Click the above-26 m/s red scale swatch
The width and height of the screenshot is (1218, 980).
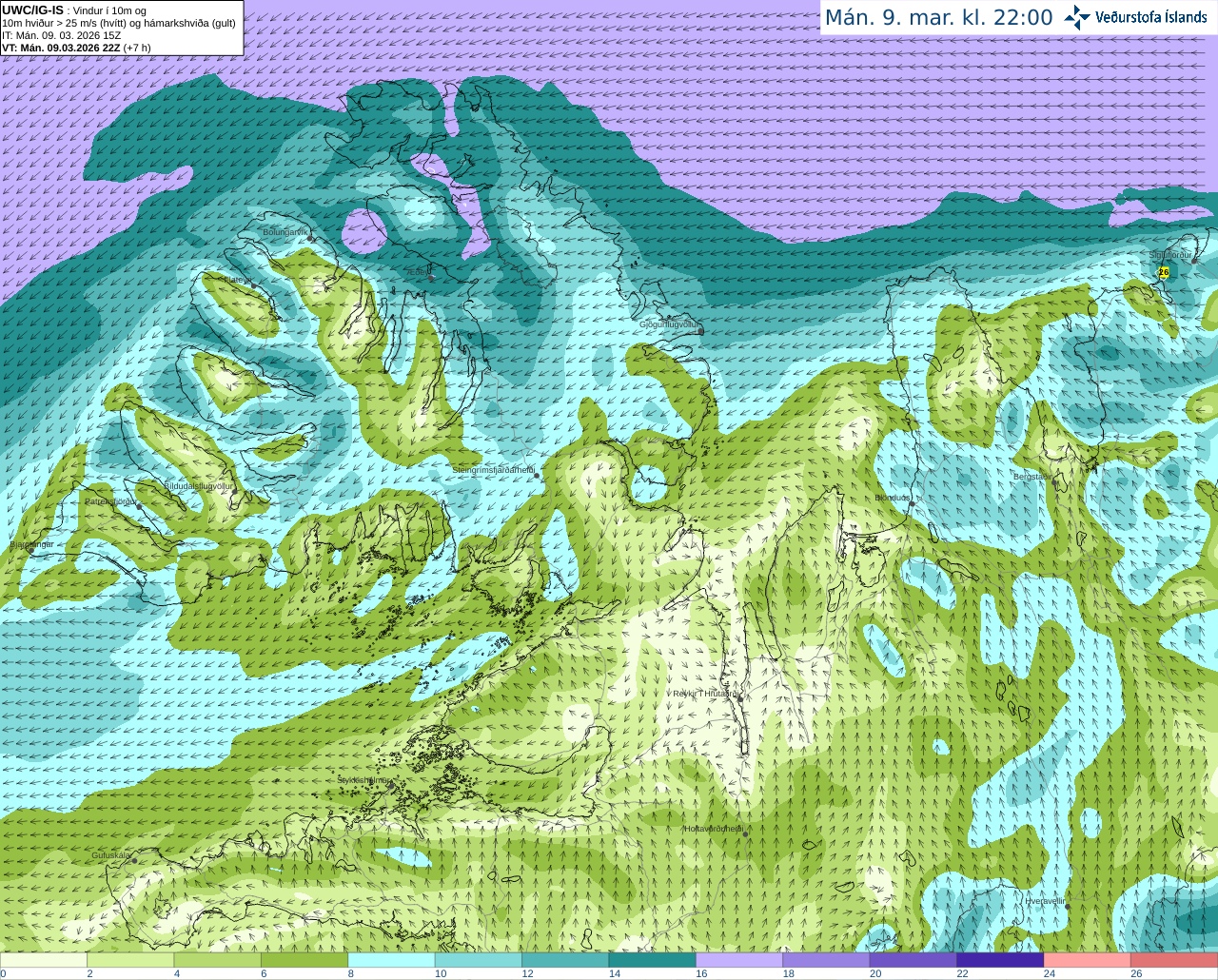click(1174, 960)
